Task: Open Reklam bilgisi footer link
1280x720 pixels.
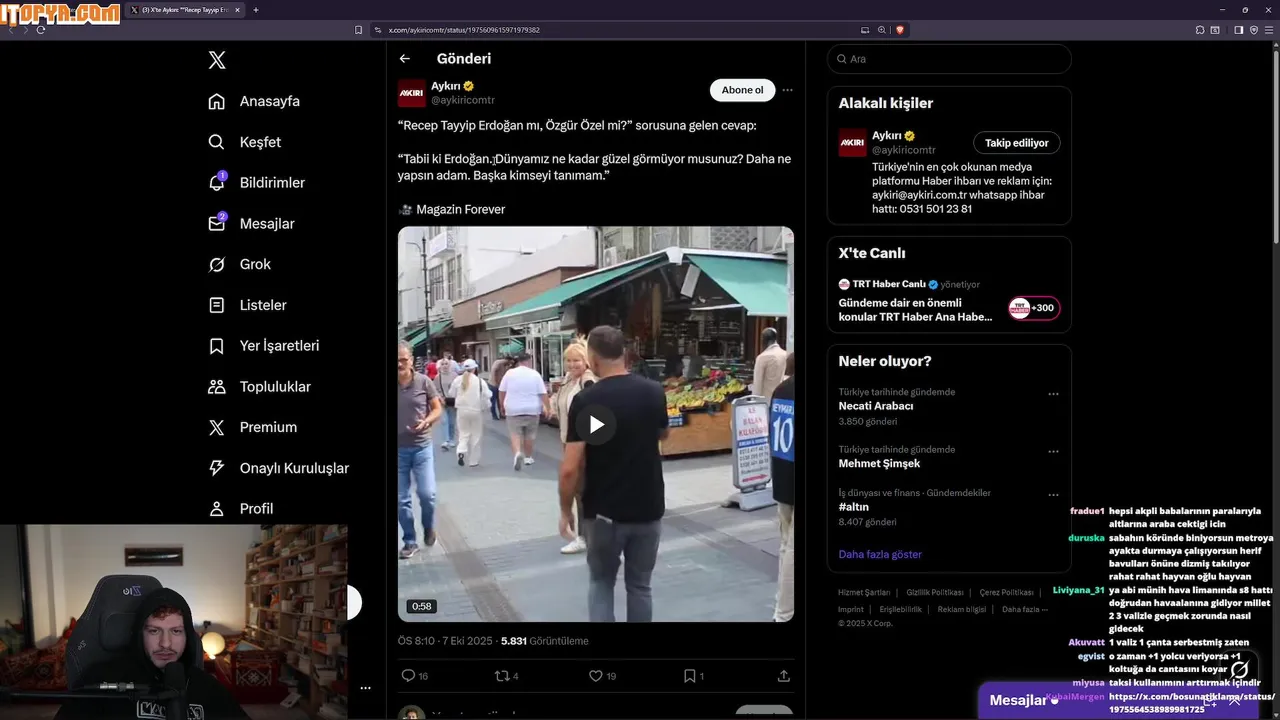Action: tap(961, 609)
